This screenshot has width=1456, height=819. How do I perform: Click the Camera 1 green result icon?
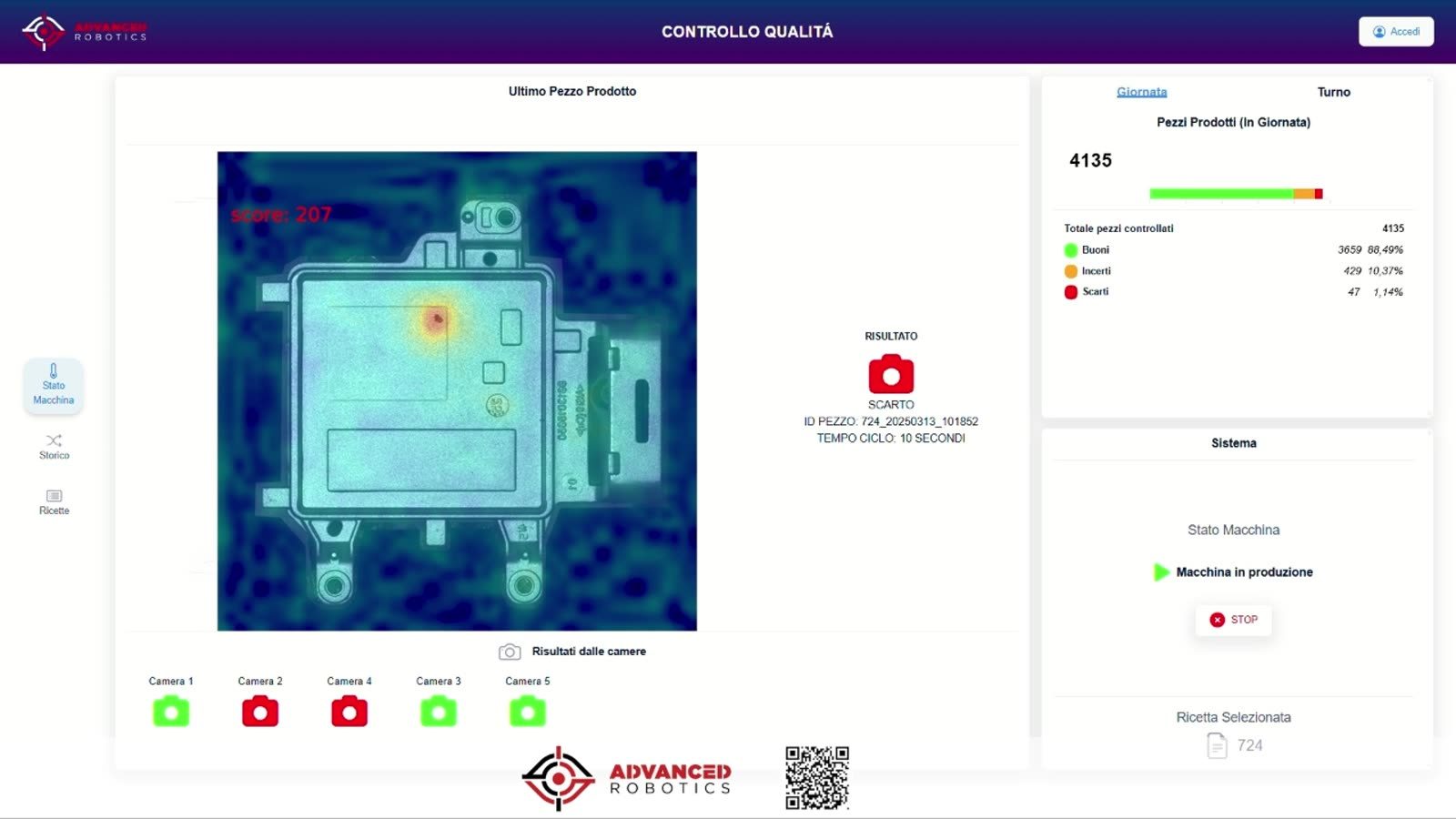click(171, 712)
